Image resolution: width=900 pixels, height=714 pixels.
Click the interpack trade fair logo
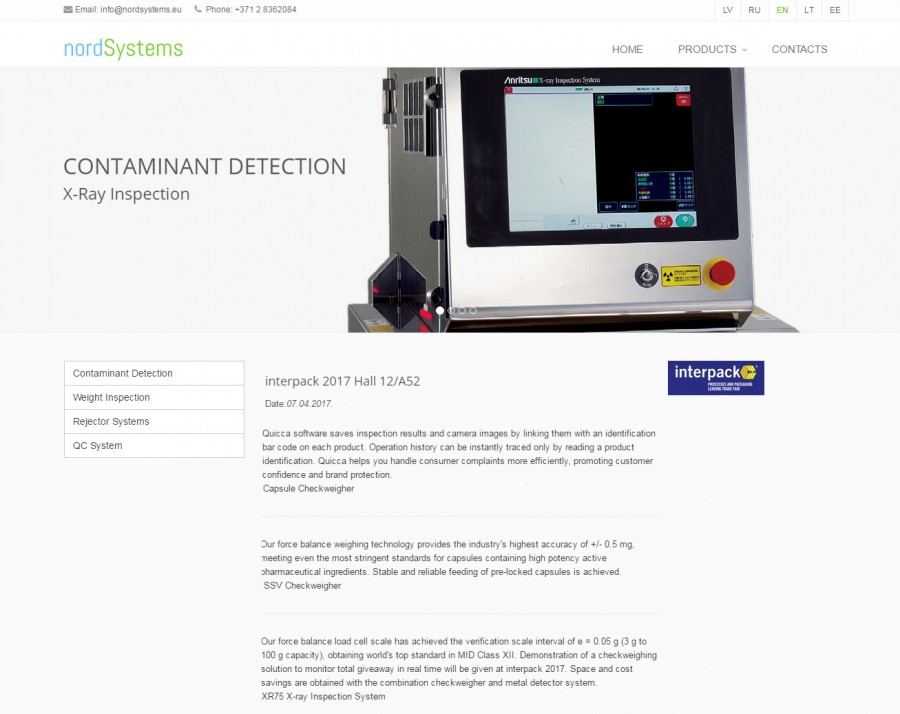click(x=716, y=378)
